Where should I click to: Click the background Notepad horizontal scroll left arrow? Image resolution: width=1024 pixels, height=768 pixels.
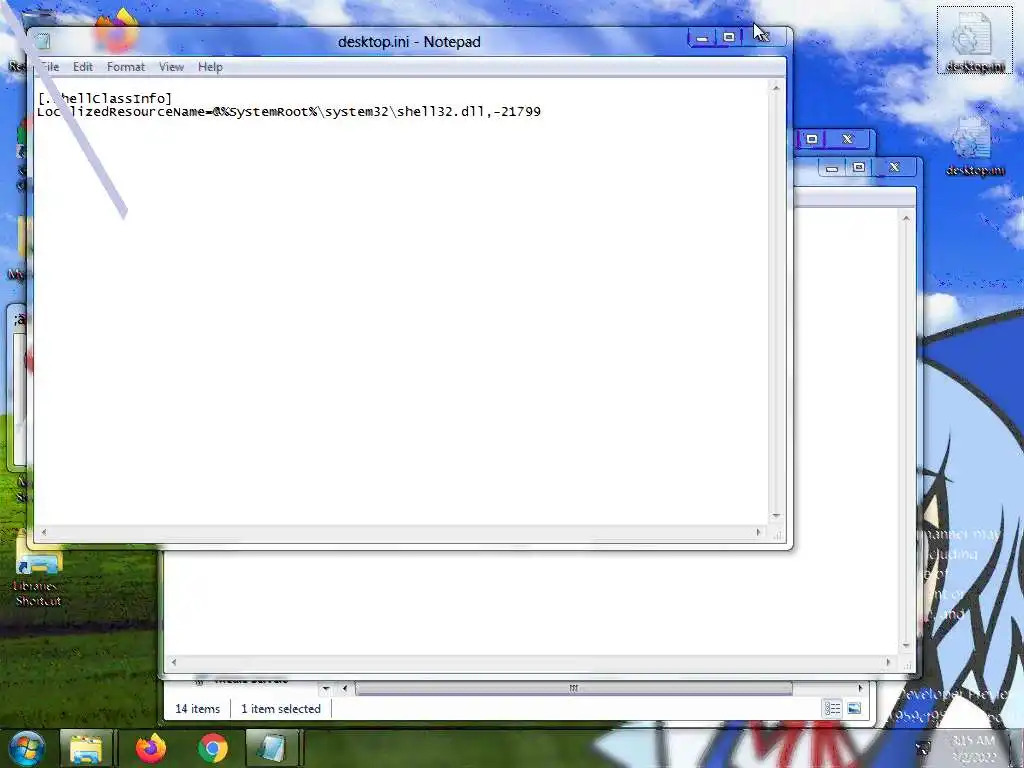(x=173, y=662)
